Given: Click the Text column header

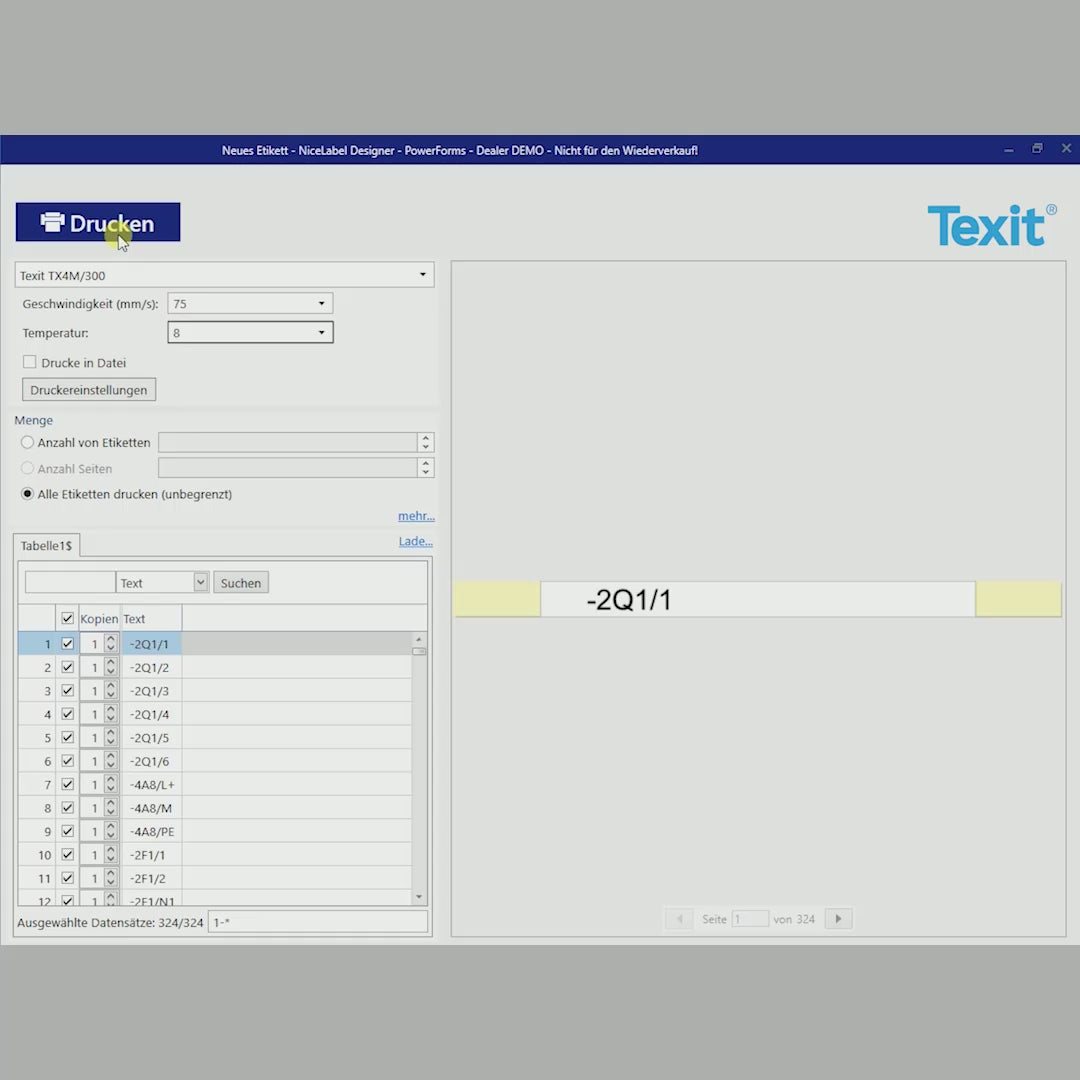Looking at the screenshot, I should 151,619.
